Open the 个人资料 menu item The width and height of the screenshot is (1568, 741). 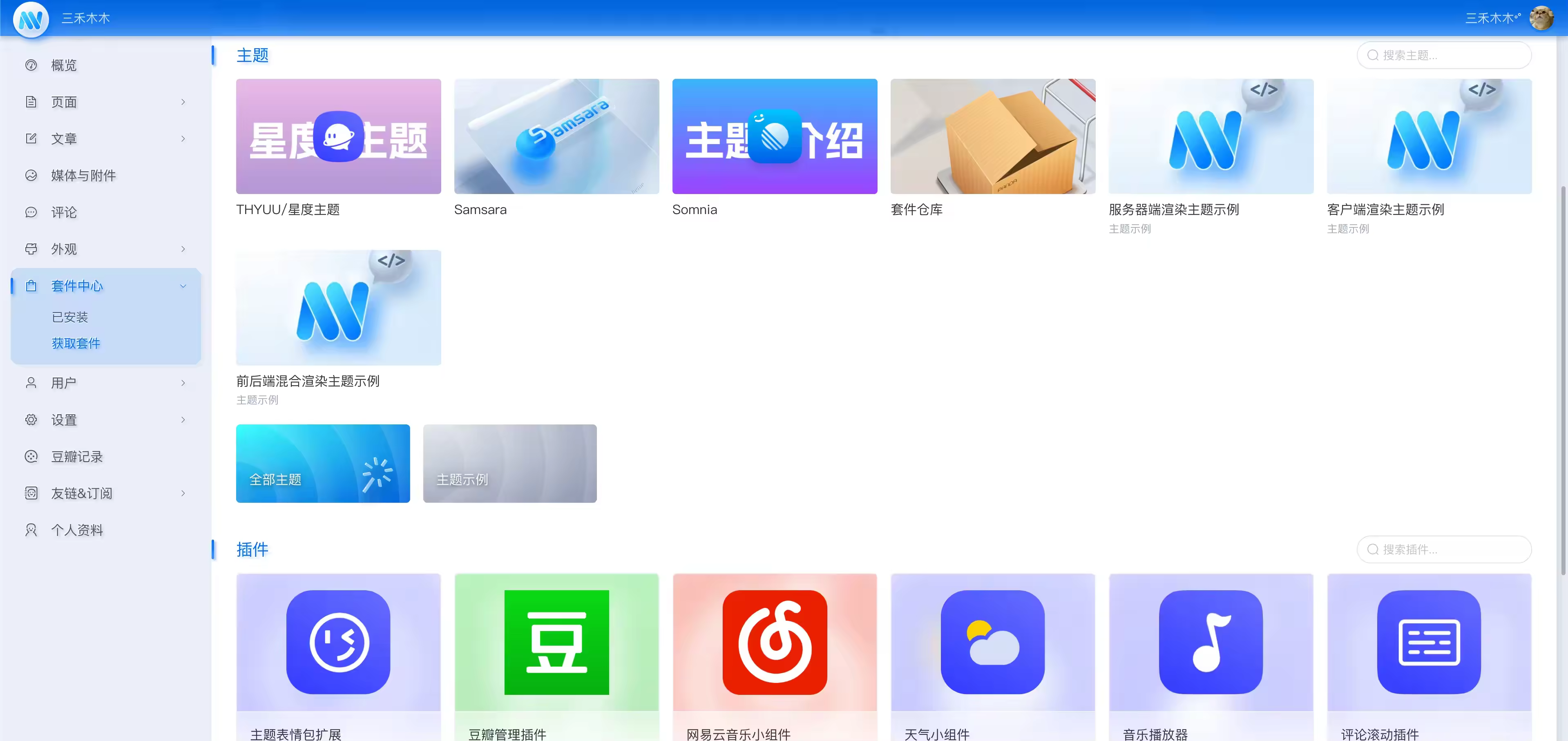point(106,530)
